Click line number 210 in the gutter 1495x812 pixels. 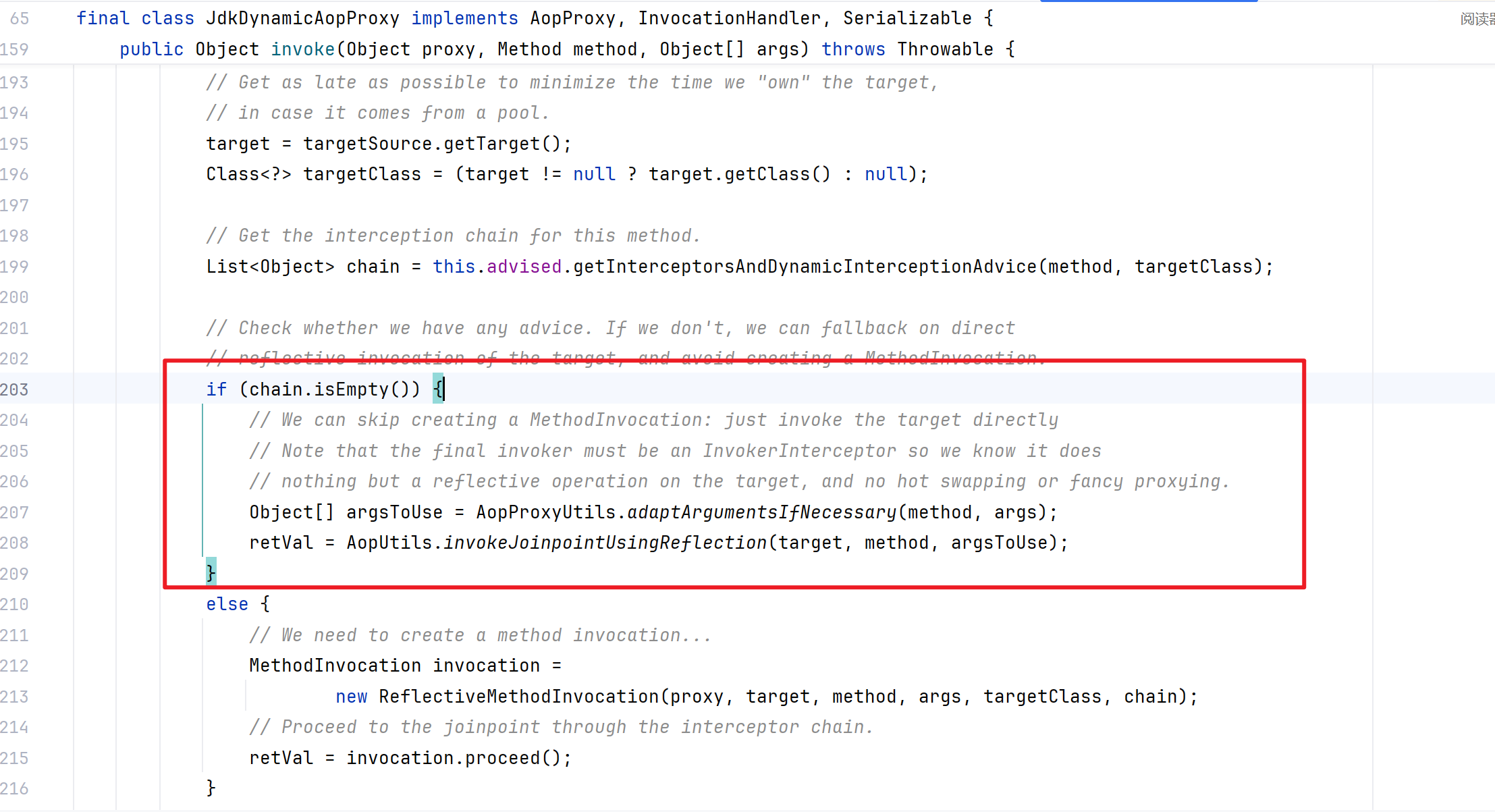click(15, 604)
